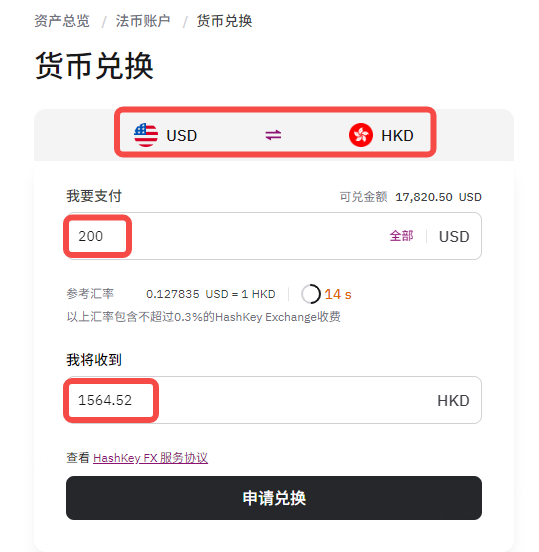Image resolution: width=539 pixels, height=552 pixels.
Task: Open the HKD target currency selector
Action: (x=381, y=135)
